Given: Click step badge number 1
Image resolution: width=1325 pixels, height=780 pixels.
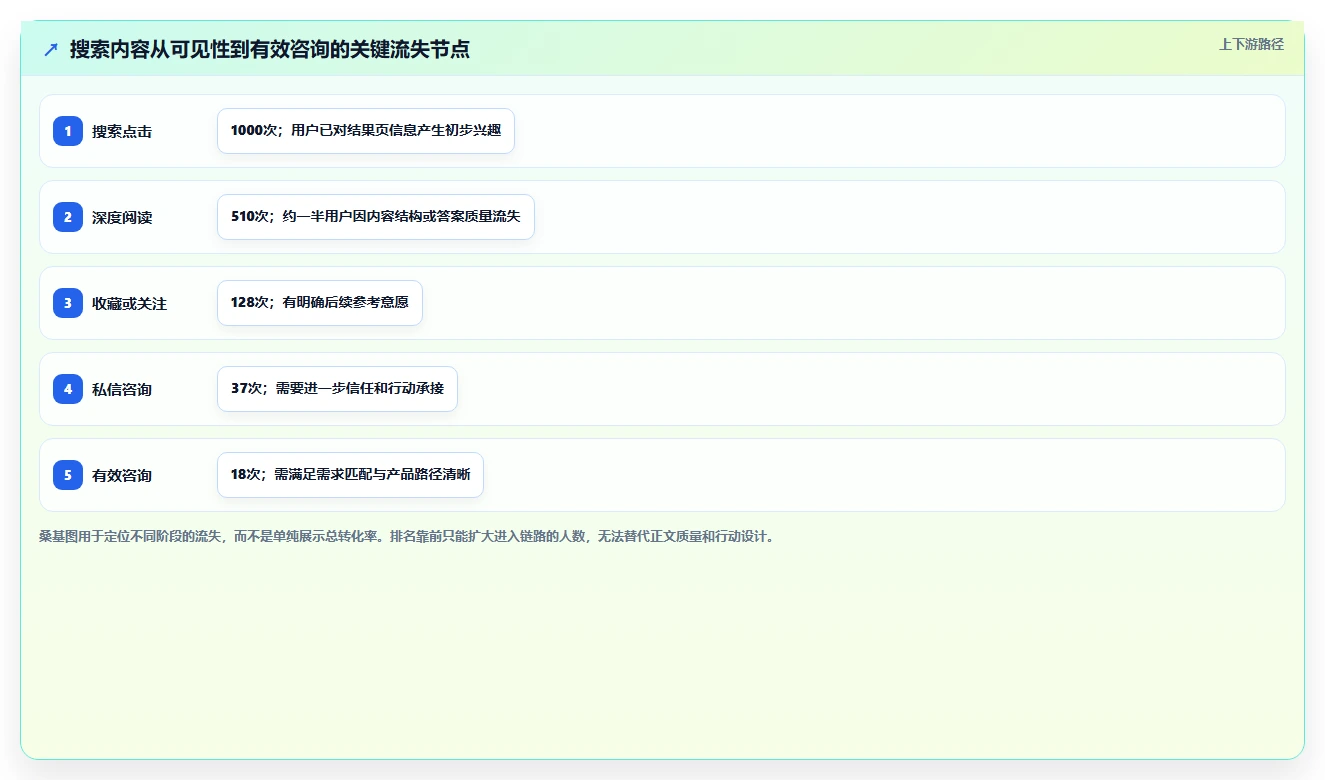Looking at the screenshot, I should click(68, 131).
